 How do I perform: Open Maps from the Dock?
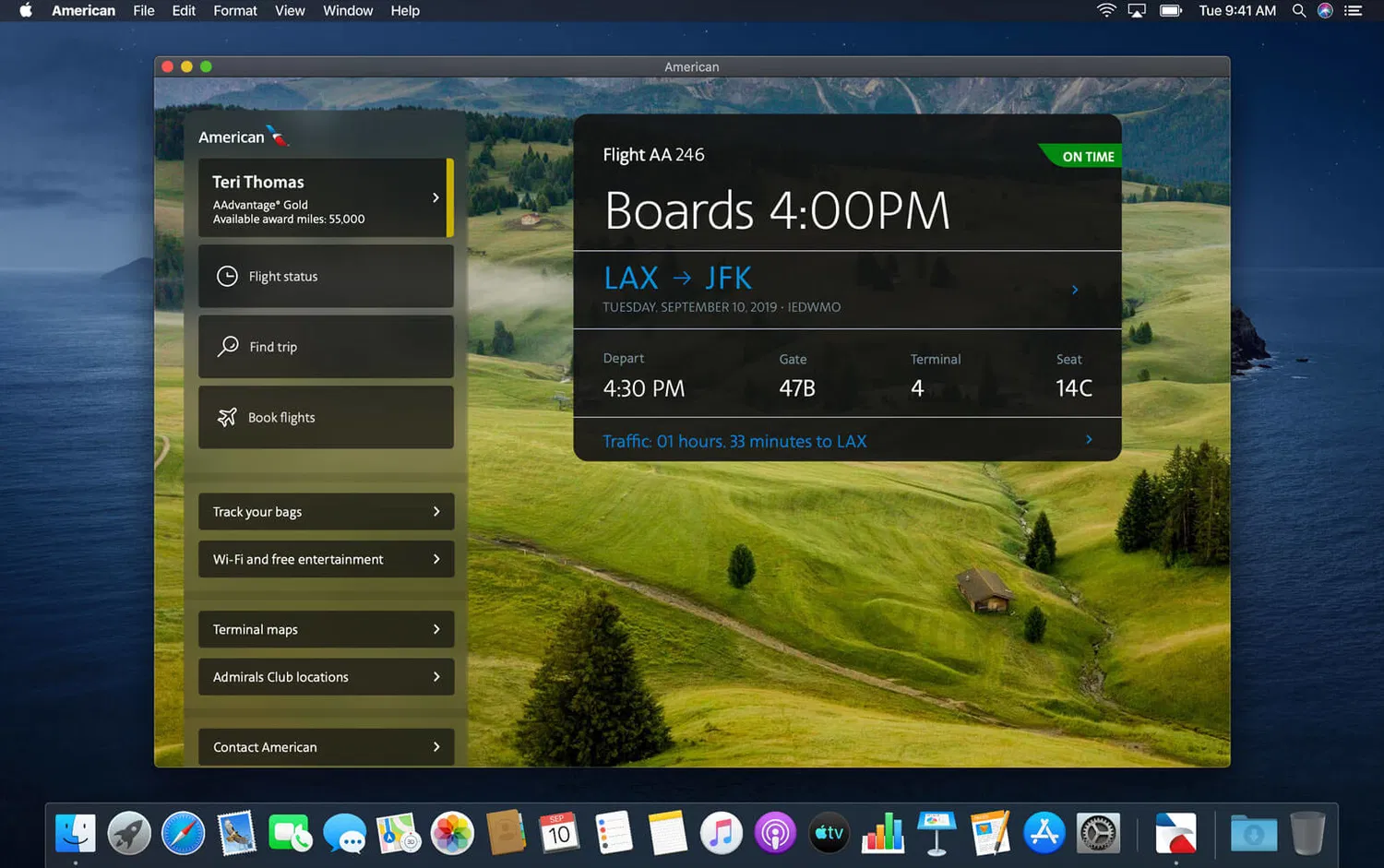pyautogui.click(x=399, y=834)
